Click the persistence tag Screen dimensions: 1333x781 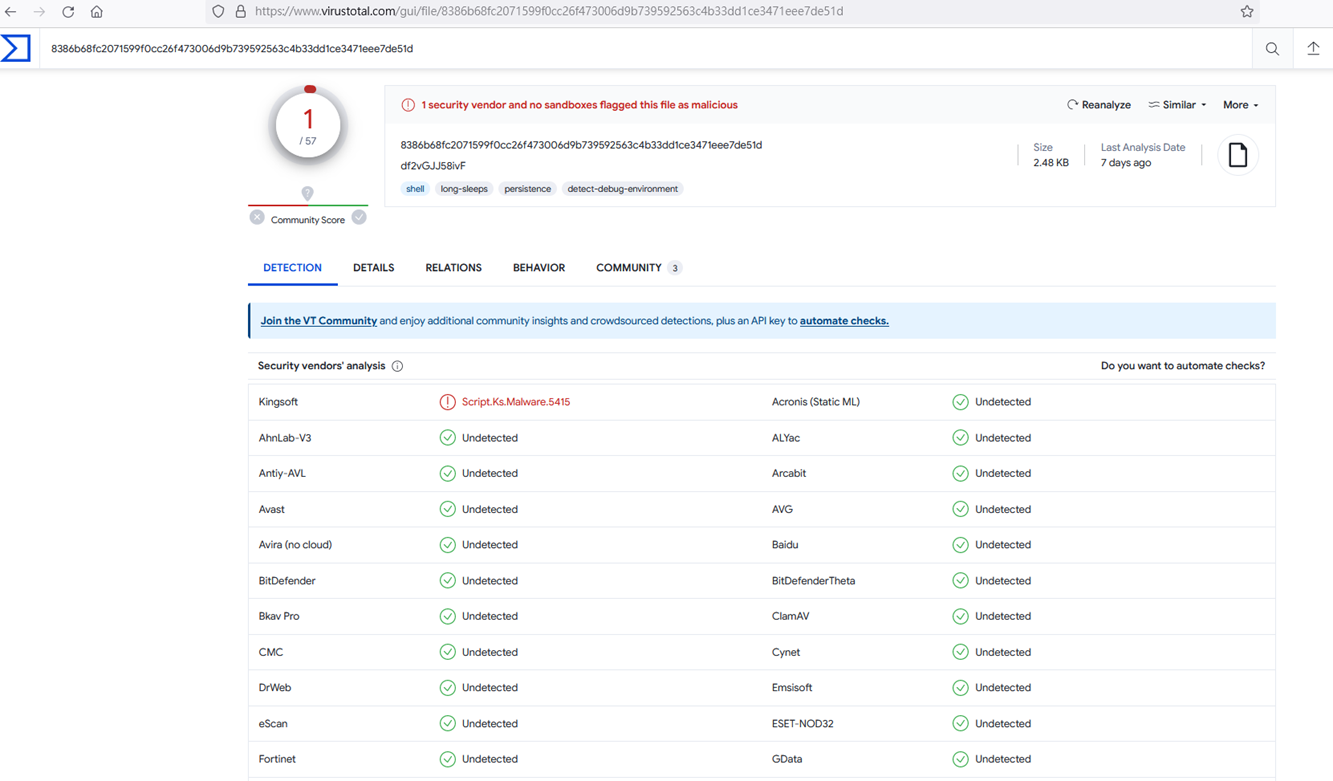pos(527,189)
